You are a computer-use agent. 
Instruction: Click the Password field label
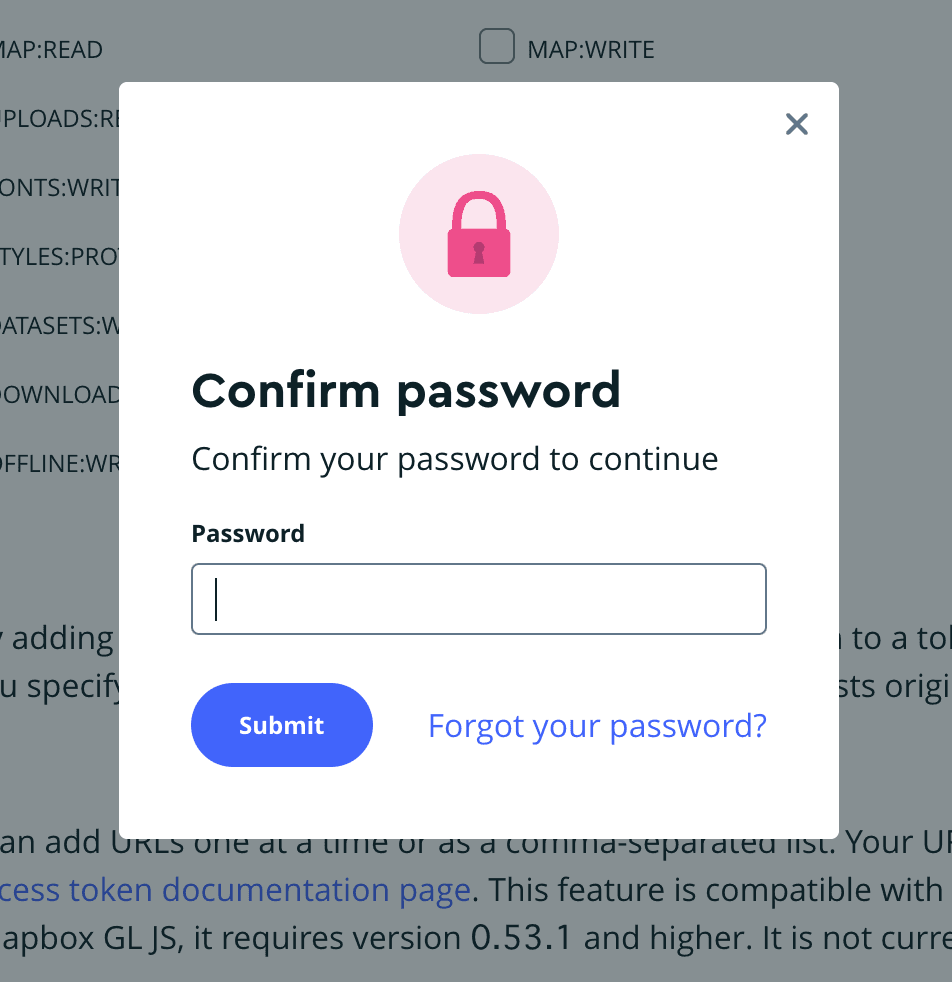(x=248, y=534)
